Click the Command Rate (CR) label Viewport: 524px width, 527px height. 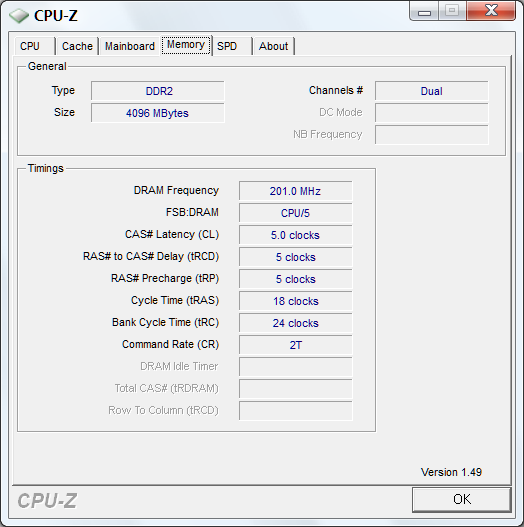click(x=170, y=344)
